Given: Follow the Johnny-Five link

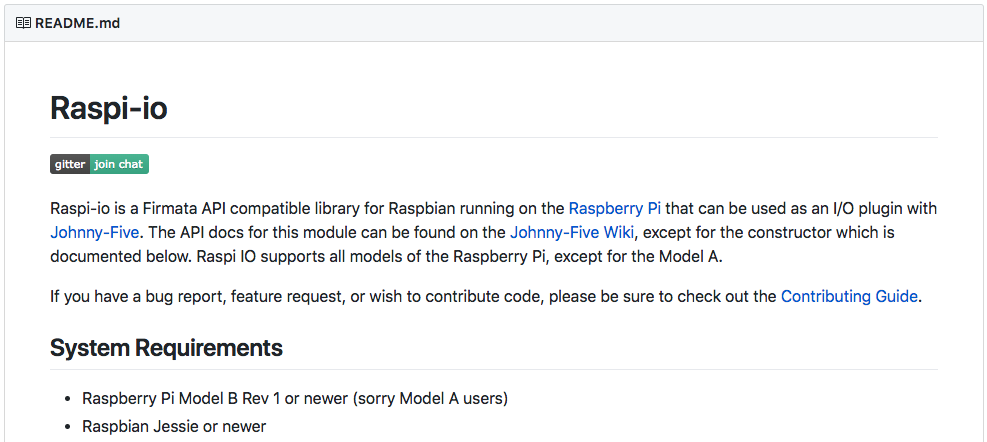Looking at the screenshot, I should [94, 232].
